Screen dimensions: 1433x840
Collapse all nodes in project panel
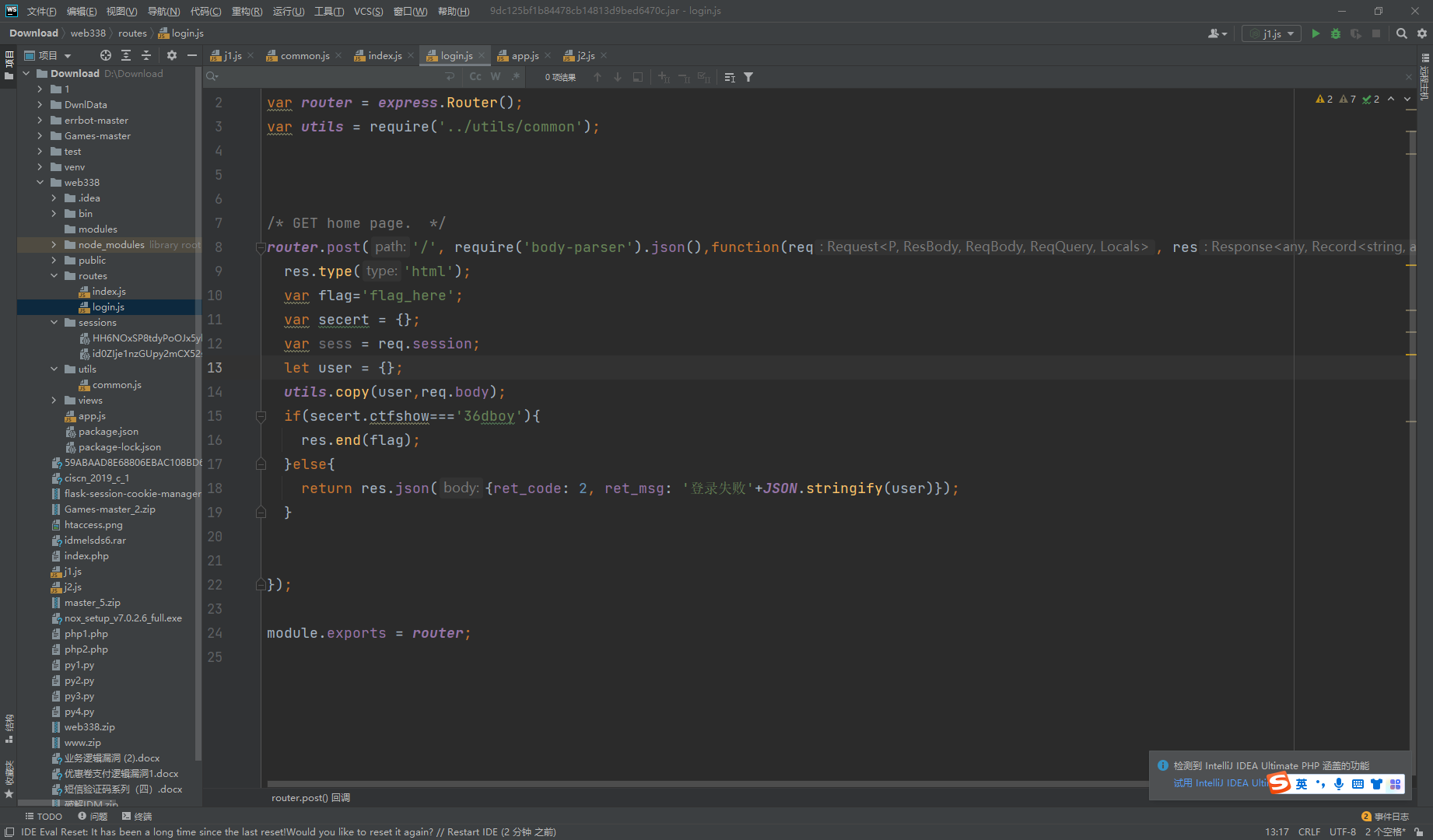(146, 55)
